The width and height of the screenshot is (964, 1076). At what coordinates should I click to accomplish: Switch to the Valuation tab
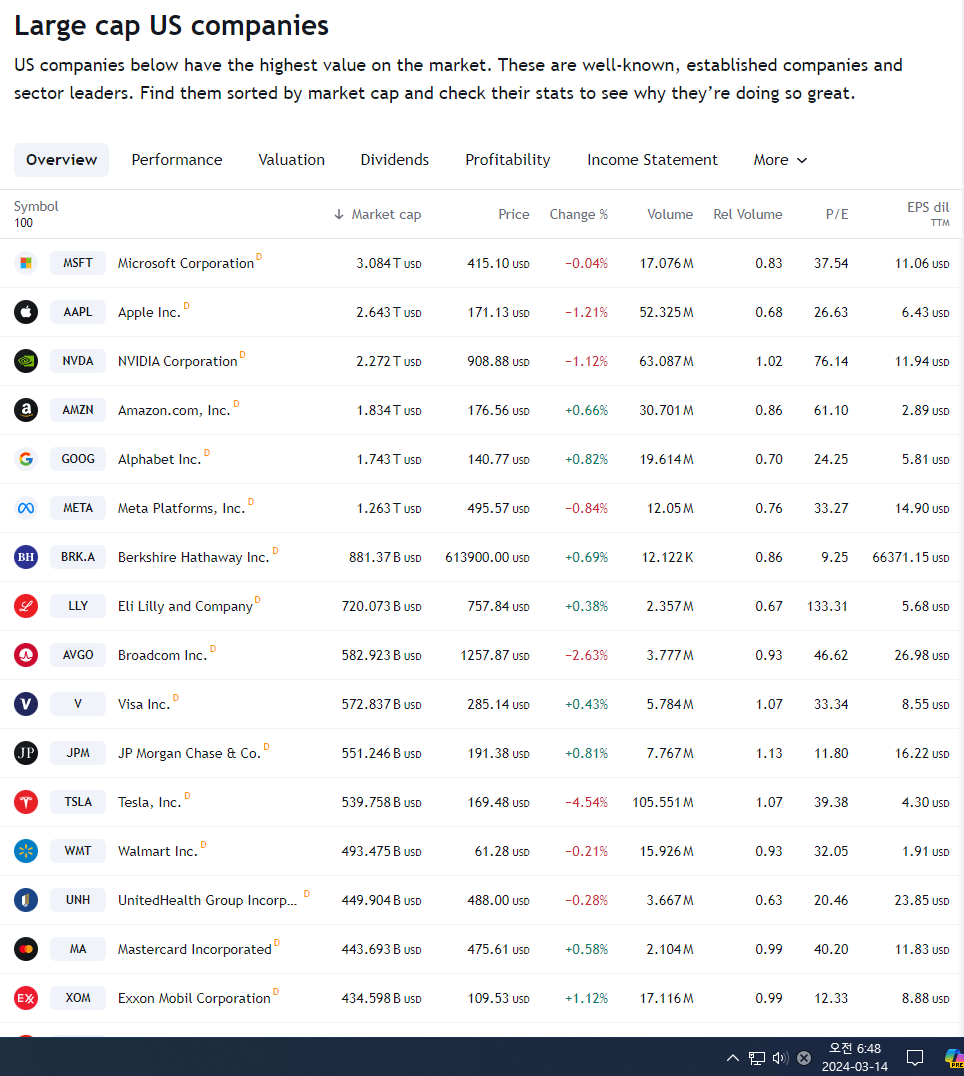(x=292, y=160)
